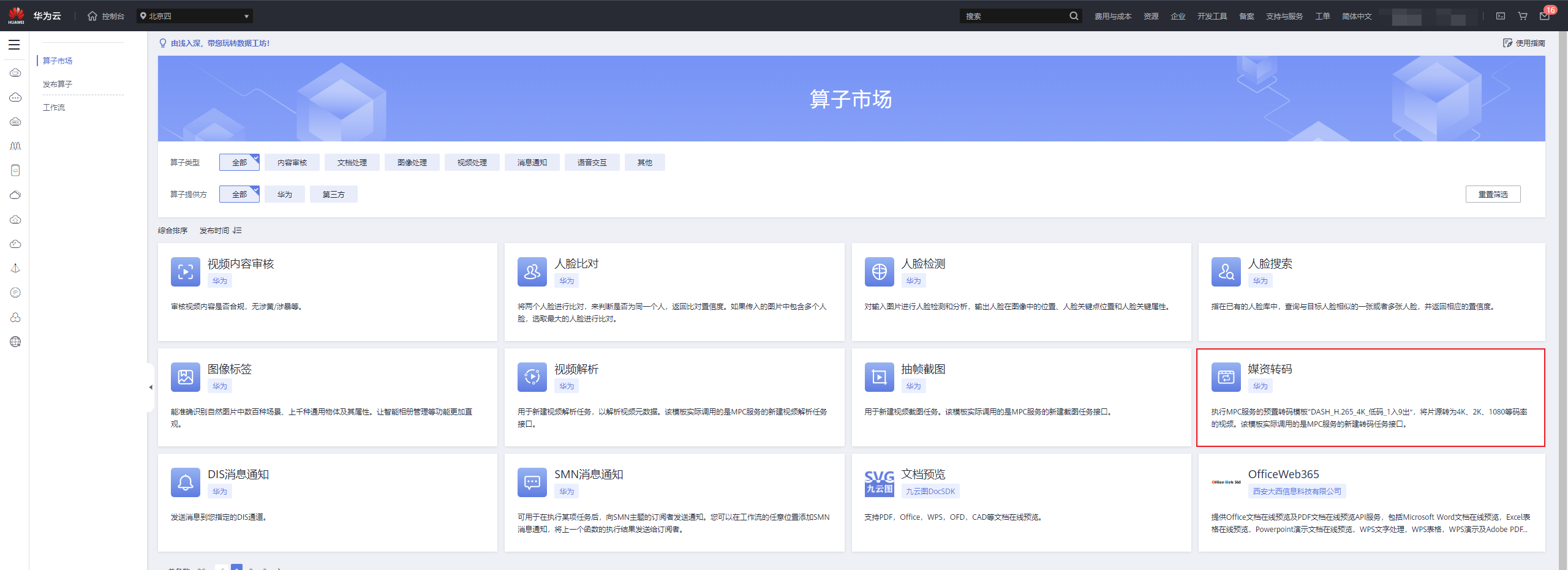
Task: Open 算子市场 in the left navigation
Action: click(x=58, y=61)
